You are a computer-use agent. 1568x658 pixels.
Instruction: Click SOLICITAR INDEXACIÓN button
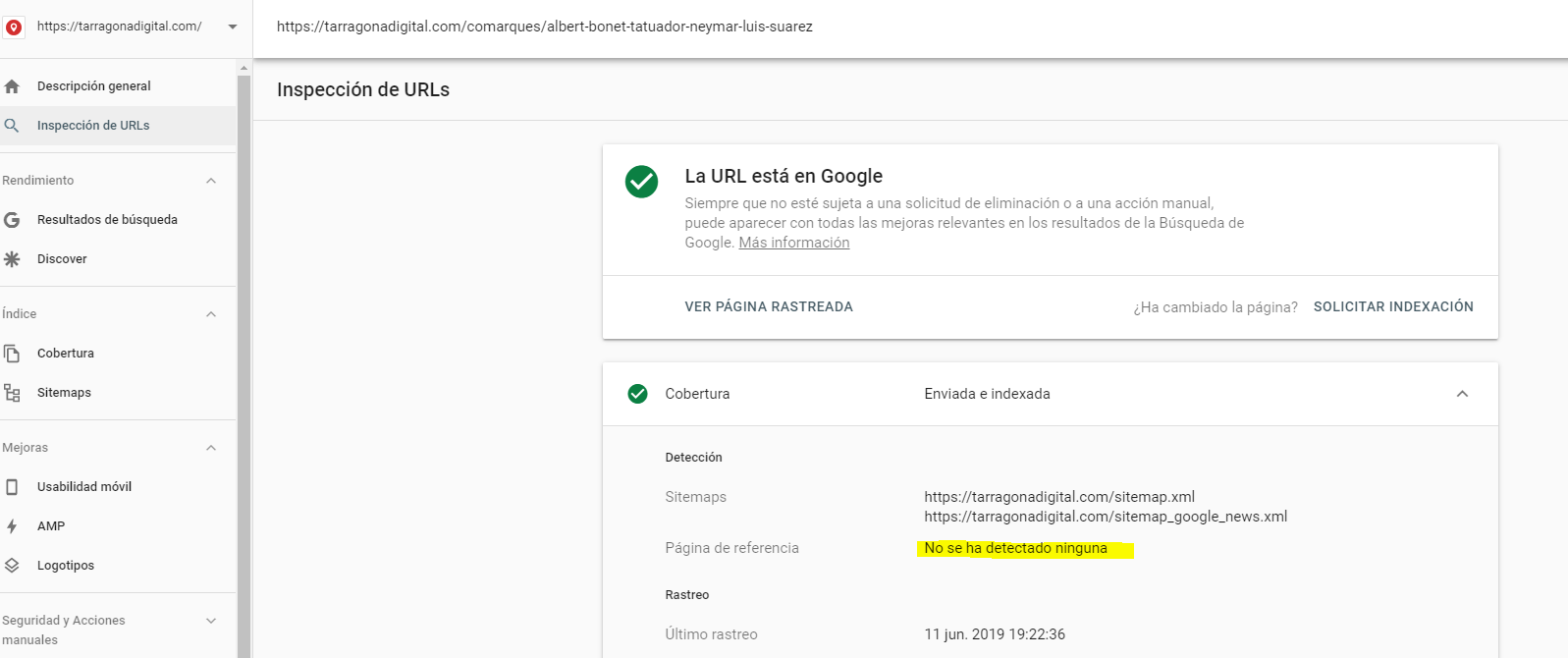point(1393,307)
